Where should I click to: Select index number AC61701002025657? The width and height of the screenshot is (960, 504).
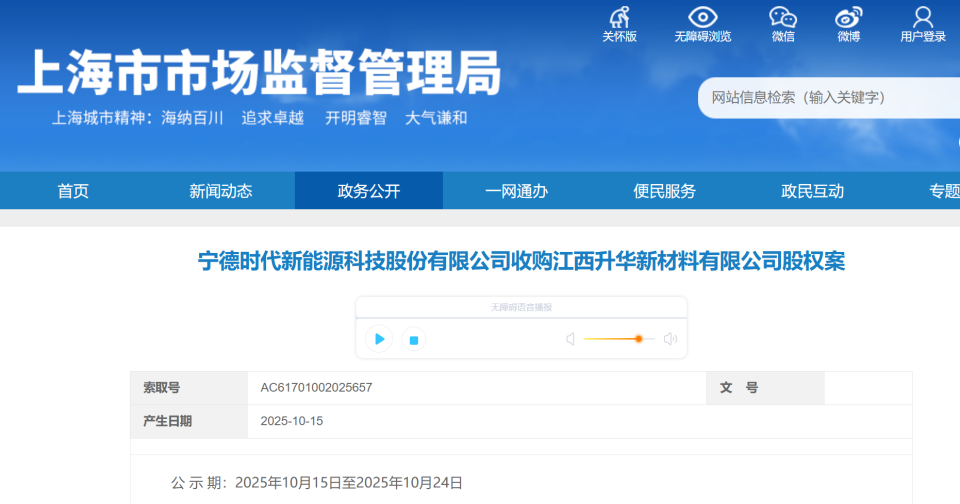click(x=316, y=388)
